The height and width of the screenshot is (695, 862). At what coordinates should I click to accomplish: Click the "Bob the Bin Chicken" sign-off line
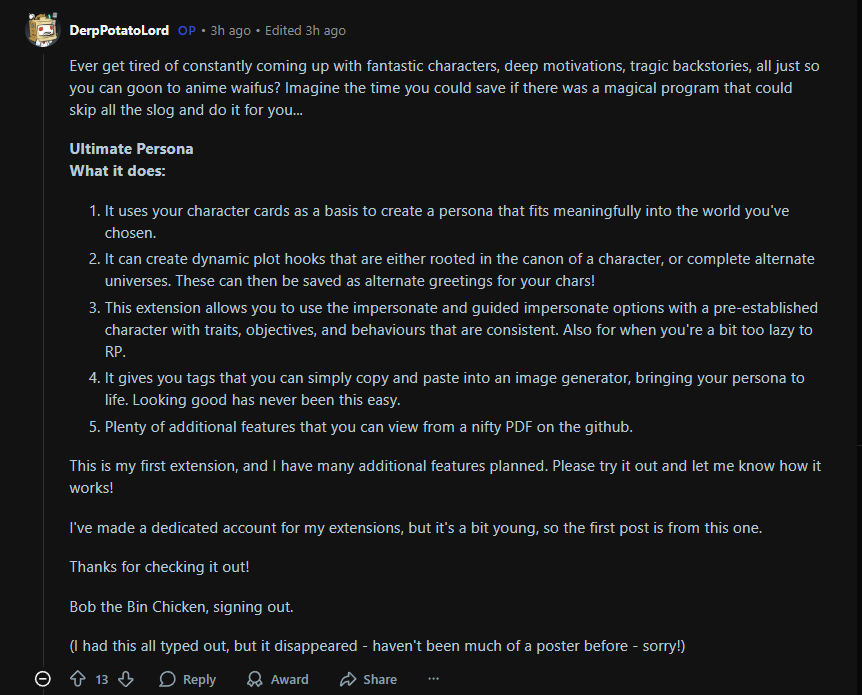pos(181,606)
